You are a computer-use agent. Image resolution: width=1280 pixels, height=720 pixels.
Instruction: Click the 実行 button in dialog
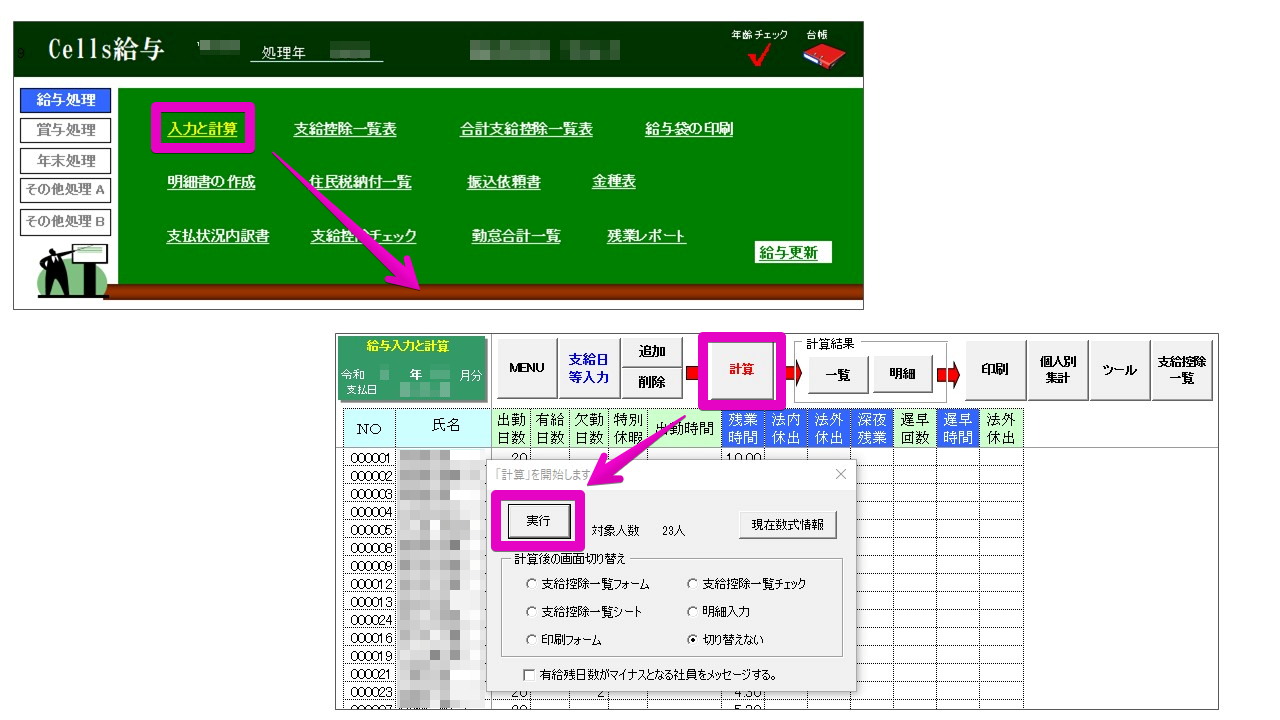click(538, 521)
